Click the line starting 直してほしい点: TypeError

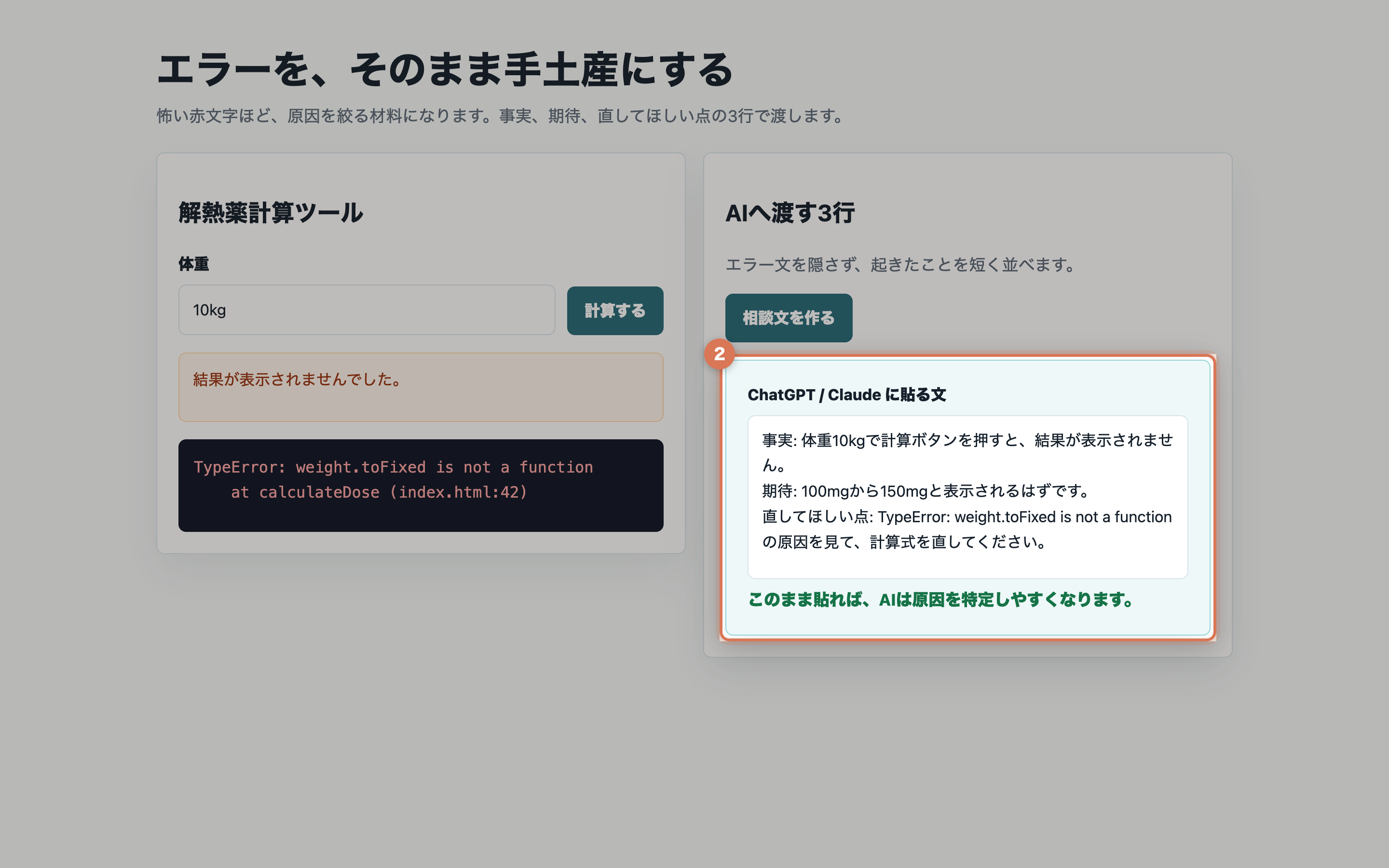tap(967, 529)
